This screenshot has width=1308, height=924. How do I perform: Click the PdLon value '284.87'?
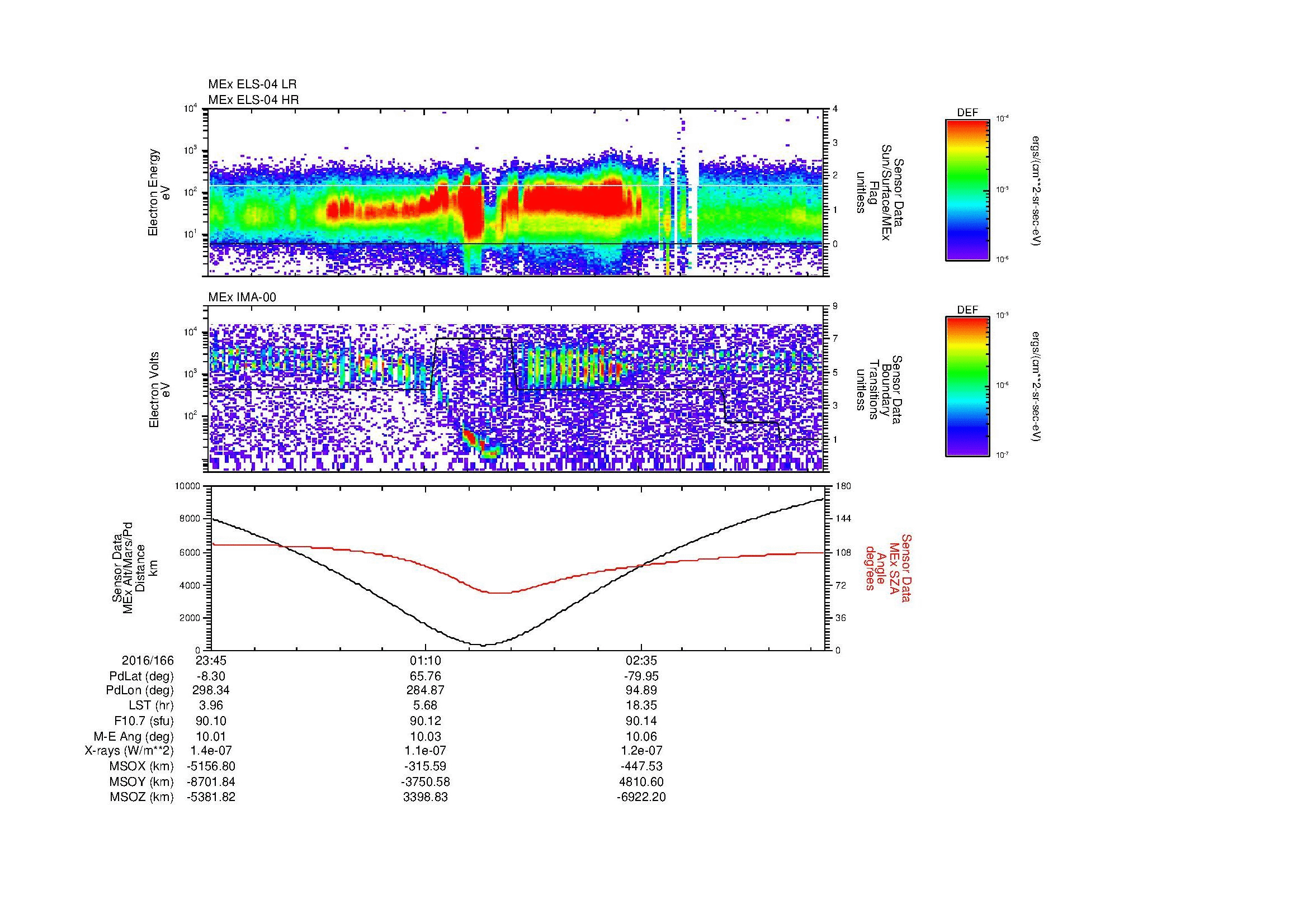(426, 690)
